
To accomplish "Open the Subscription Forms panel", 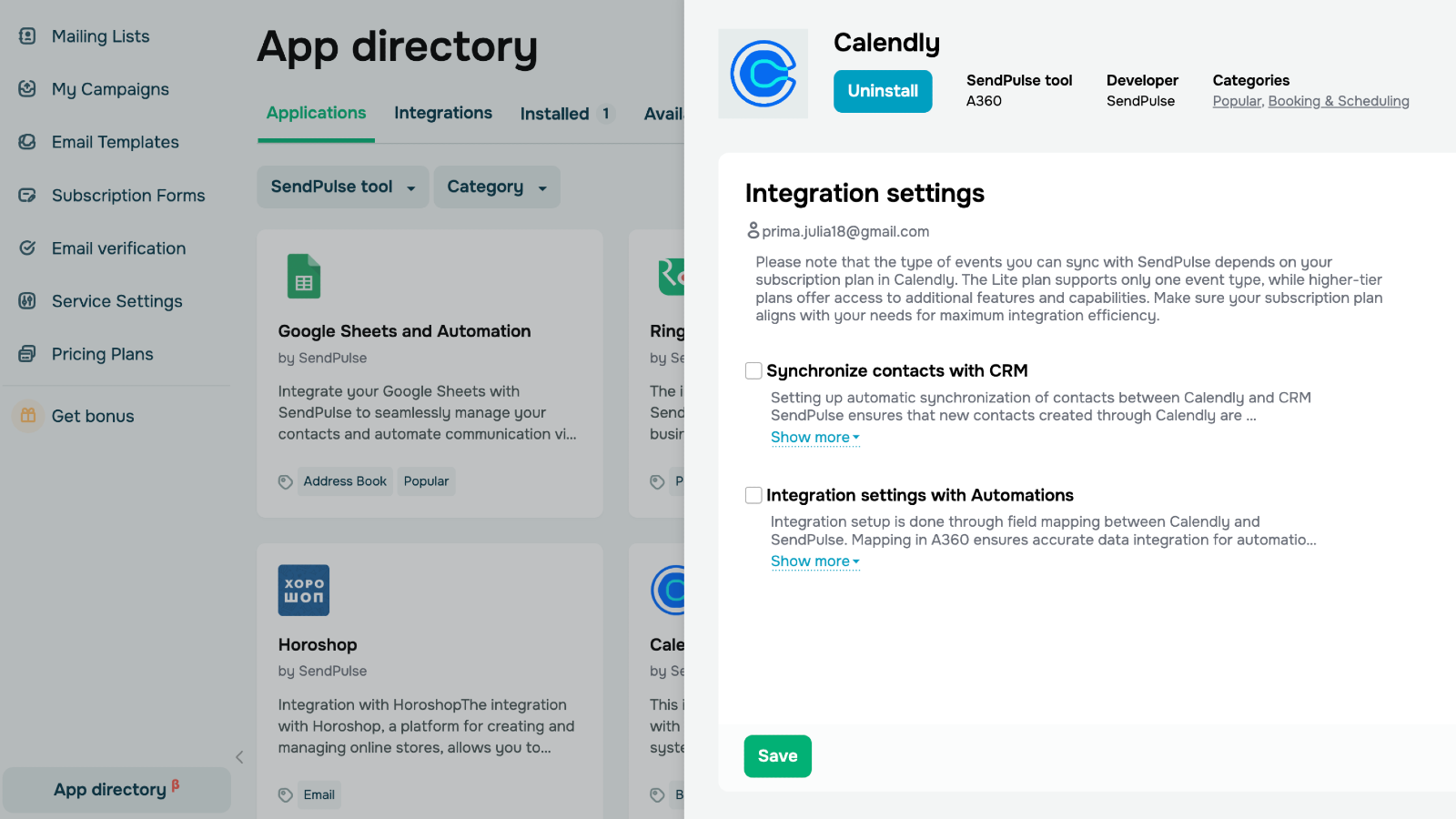I will pyautogui.click(x=127, y=195).
